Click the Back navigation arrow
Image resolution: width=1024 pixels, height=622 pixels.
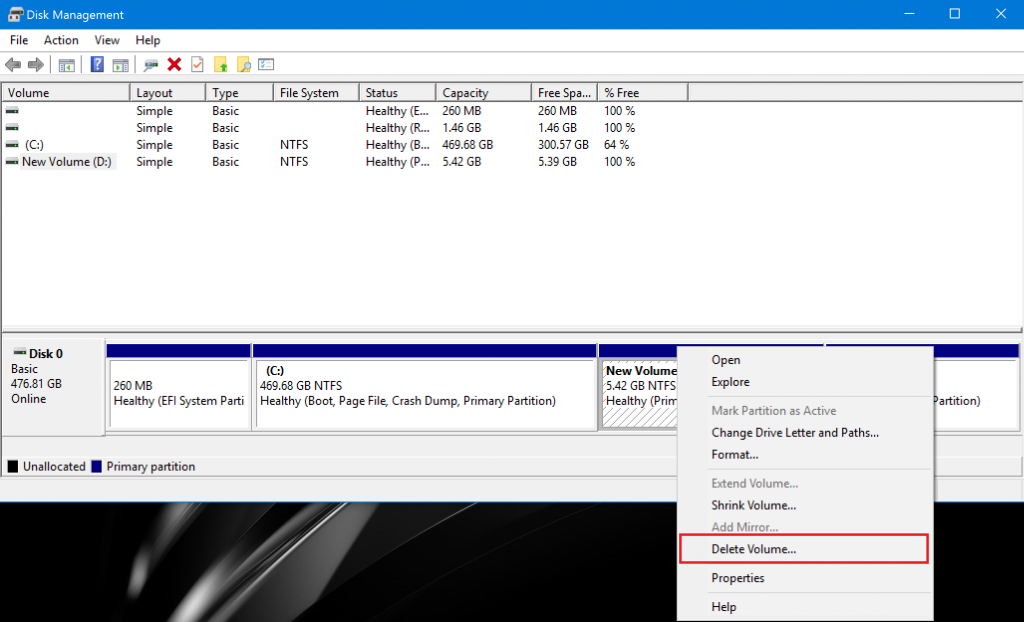pyautogui.click(x=13, y=64)
